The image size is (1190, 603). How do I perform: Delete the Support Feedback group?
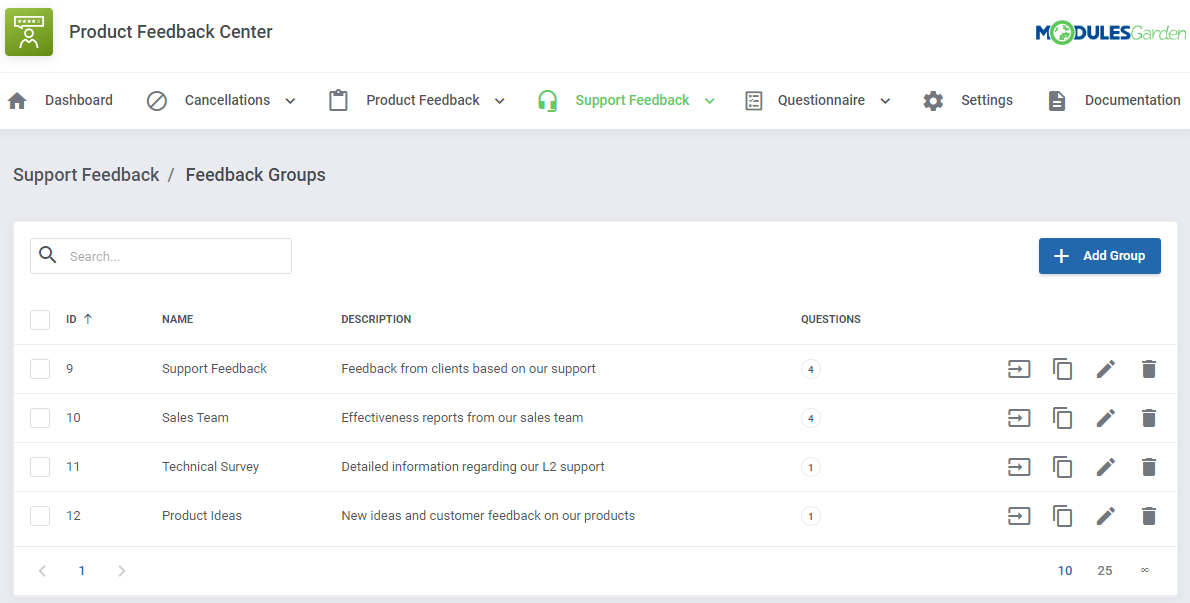[x=1148, y=369]
